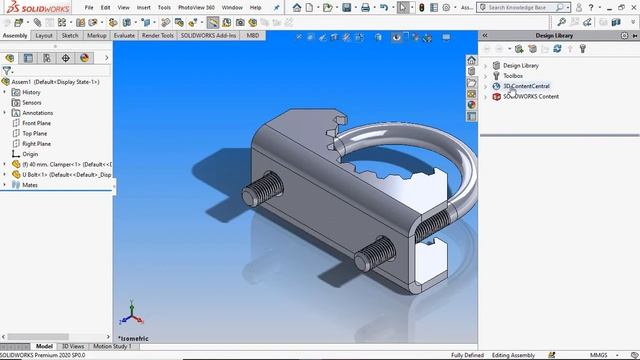Open the Insert menu

[x=144, y=7]
